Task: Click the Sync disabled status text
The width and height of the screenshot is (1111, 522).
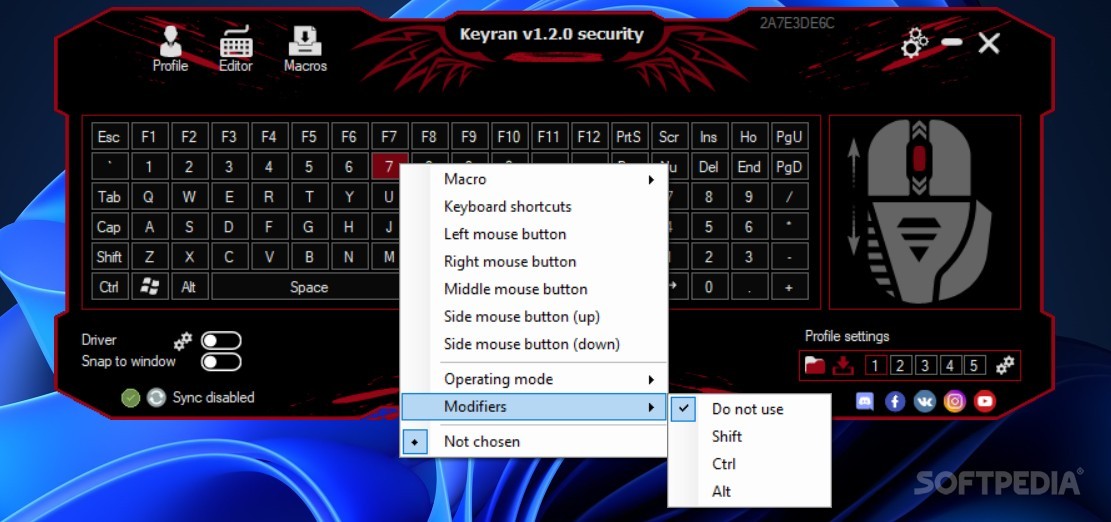Action: point(213,398)
